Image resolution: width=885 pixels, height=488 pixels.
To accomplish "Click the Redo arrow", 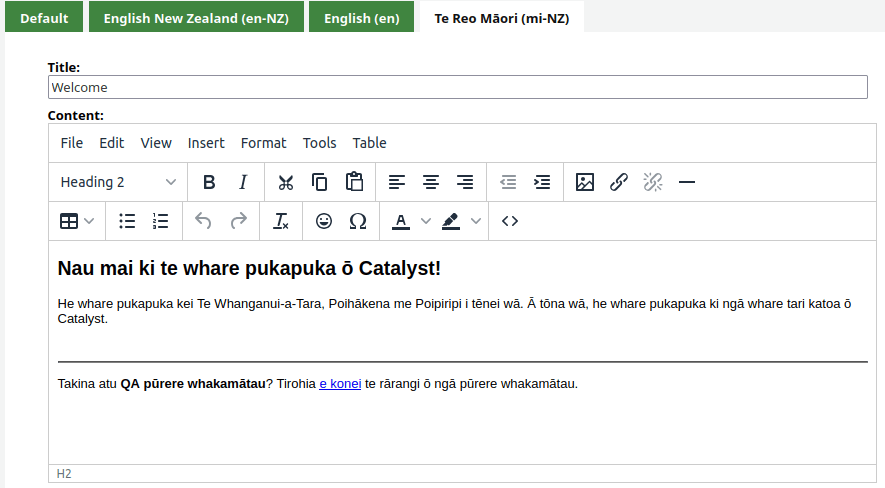I will pyautogui.click(x=238, y=221).
